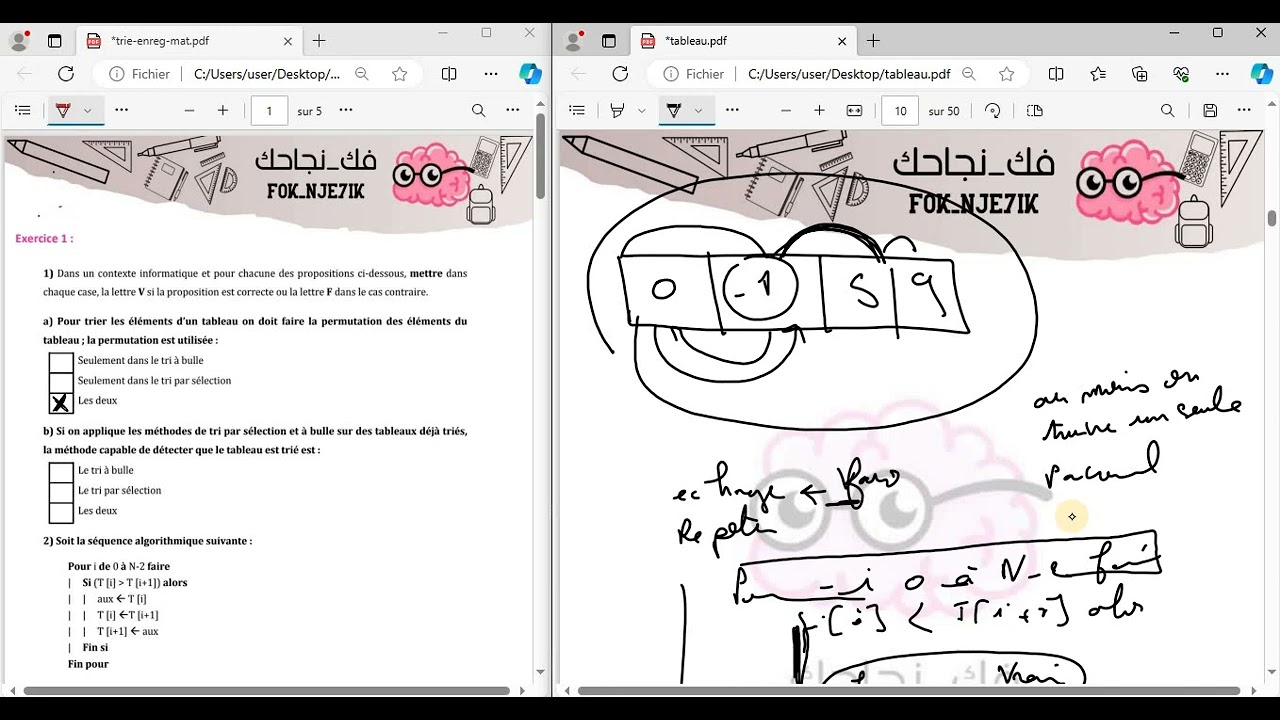The height and width of the screenshot is (720, 1280).
Task: Click page number field showing 1
Action: click(269, 111)
